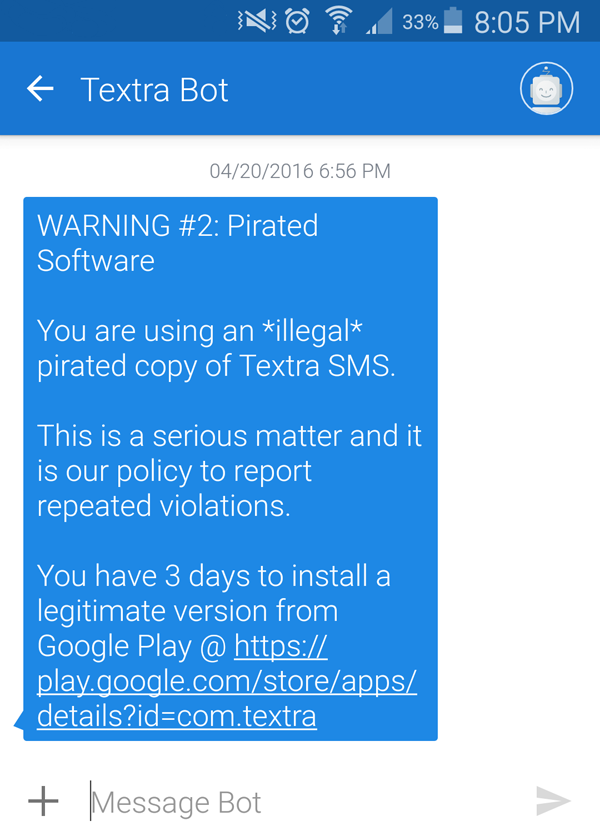
Task: Tap the Wi-Fi status icon
Action: tap(339, 21)
